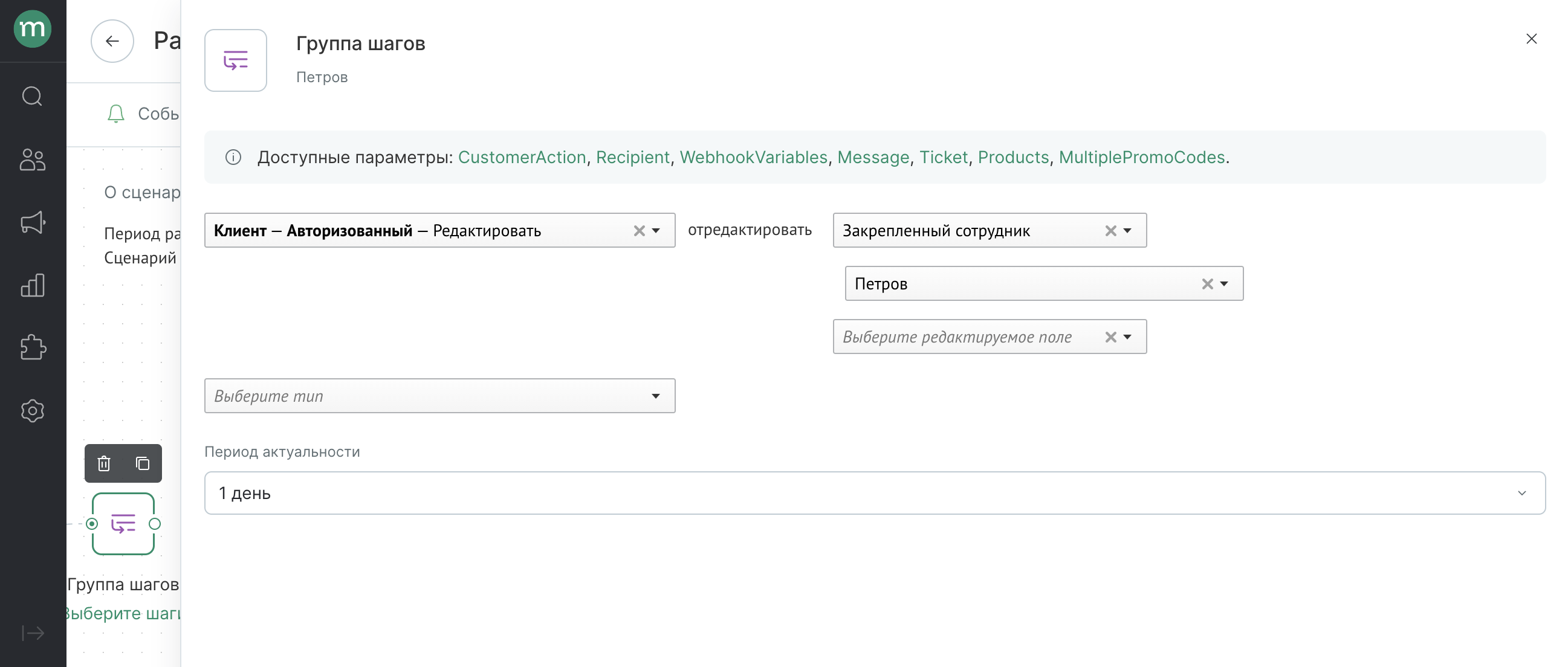Open the integrations puzzle icon
The height and width of the screenshot is (667, 1568).
pos(32,347)
